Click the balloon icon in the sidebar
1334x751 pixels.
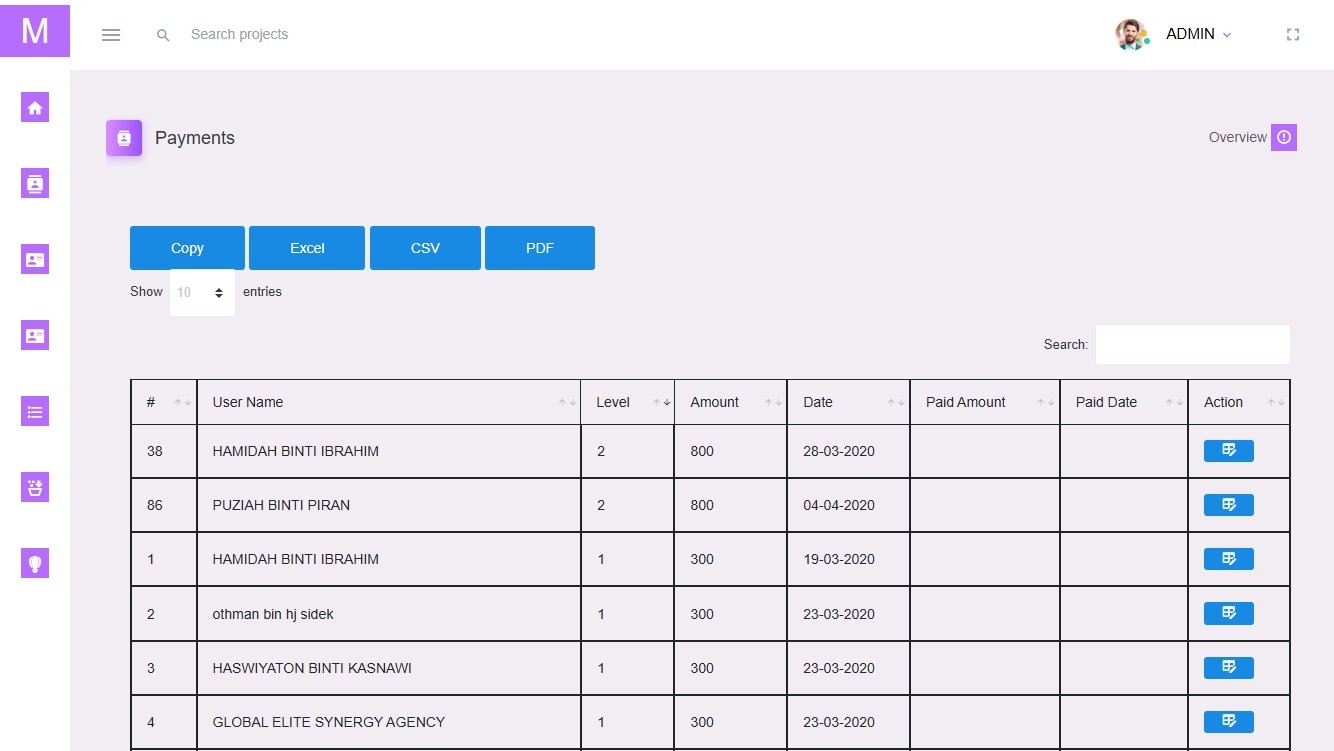pos(35,563)
